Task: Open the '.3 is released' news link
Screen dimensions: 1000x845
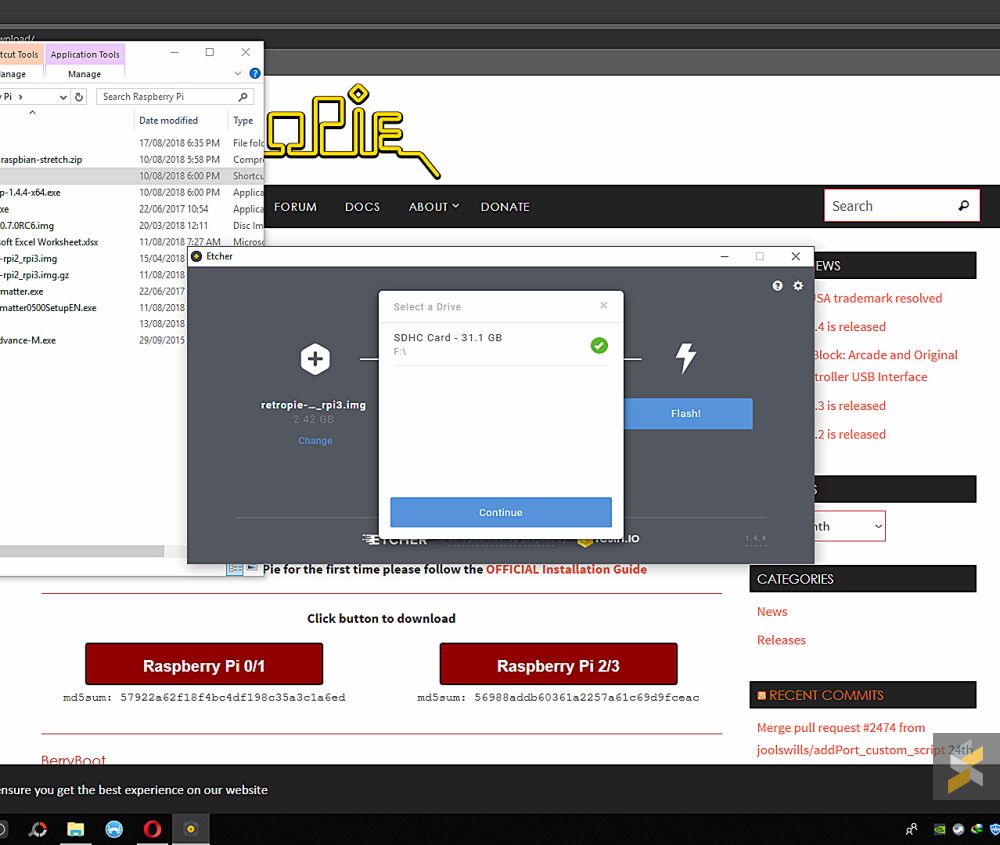Action: [x=851, y=406]
